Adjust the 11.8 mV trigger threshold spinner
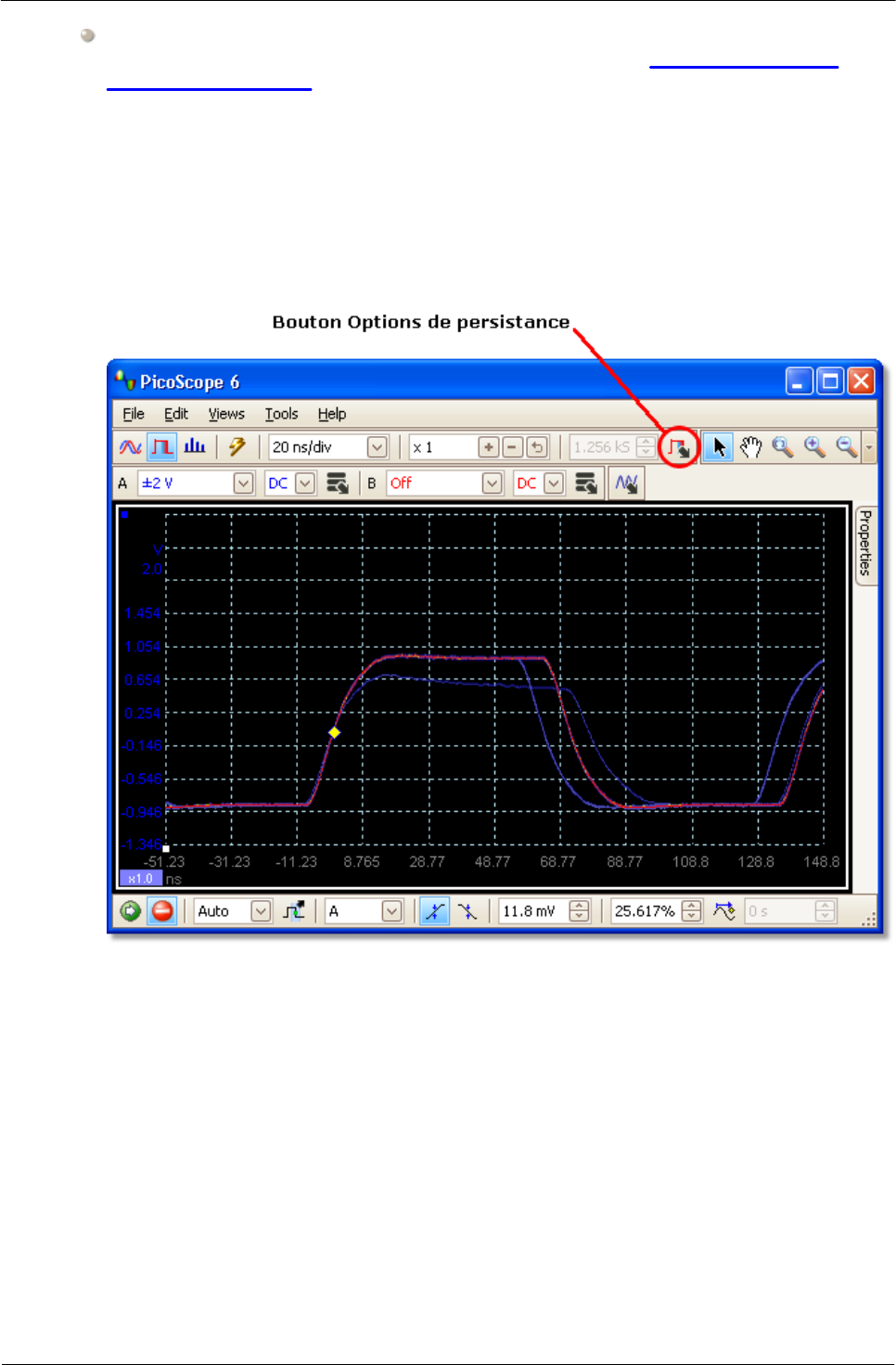This screenshot has width=896, height=1365. click(x=580, y=911)
